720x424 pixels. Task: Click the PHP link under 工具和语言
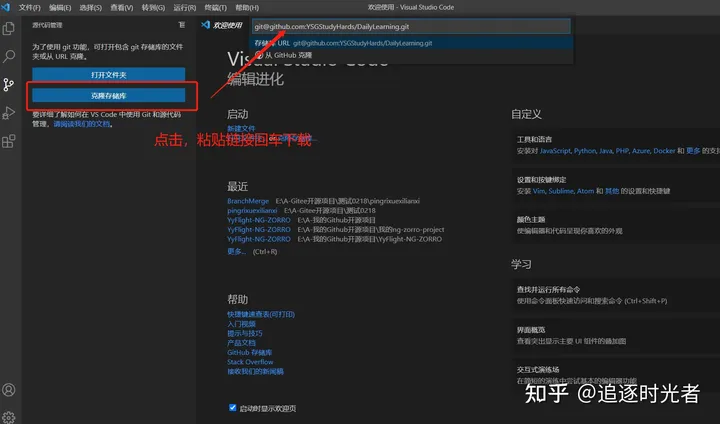(622, 151)
